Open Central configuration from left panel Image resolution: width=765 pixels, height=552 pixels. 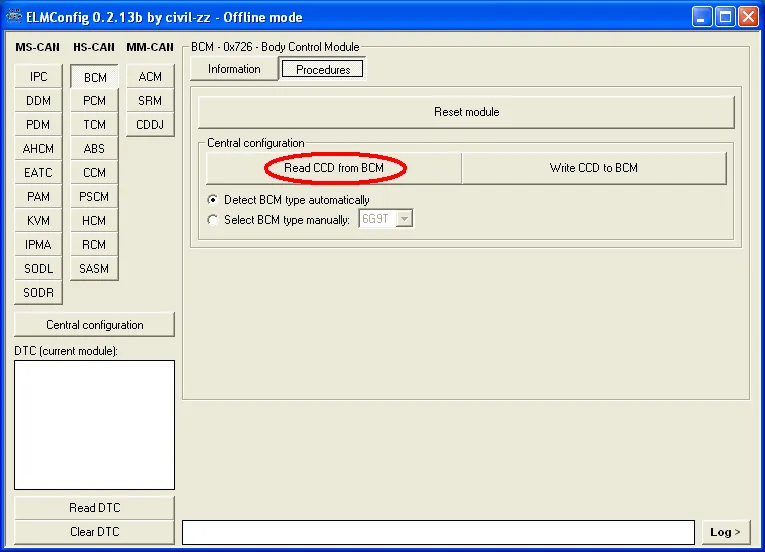pos(95,325)
